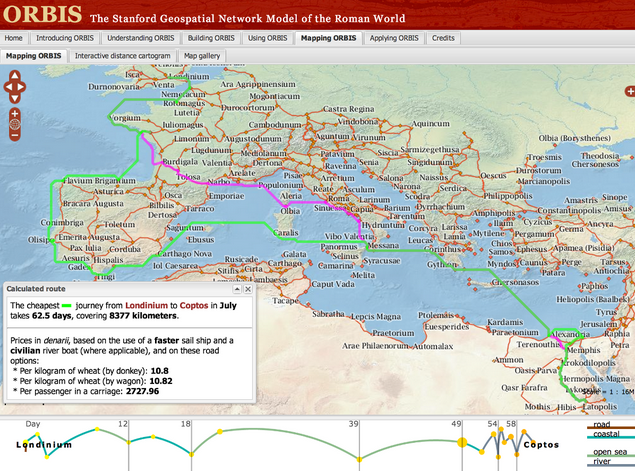Open the Introducing ORBIS tab
The width and height of the screenshot is (635, 473).
pyautogui.click(x=65, y=38)
